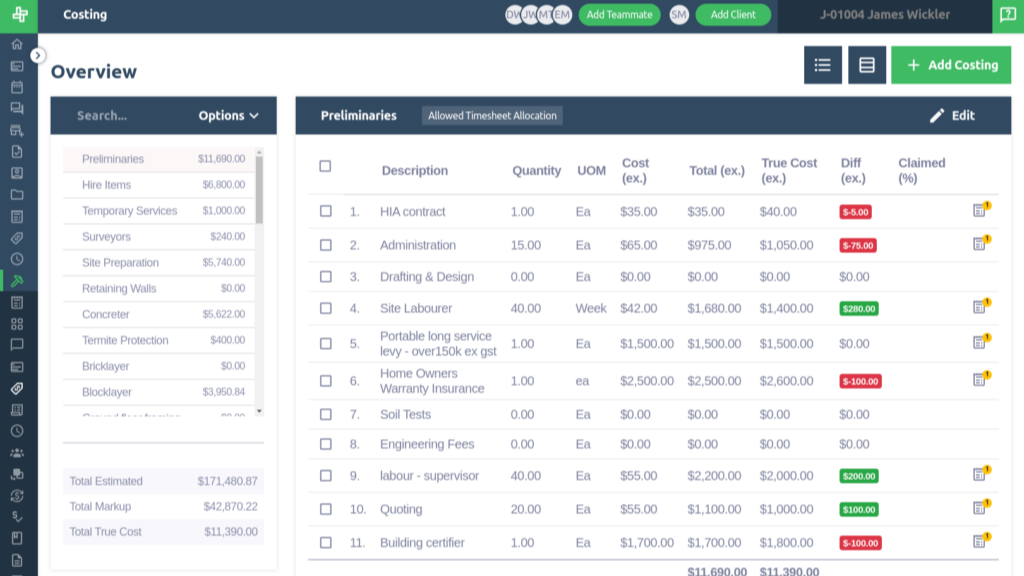The image size is (1024, 576).
Task: Click the clock icon in the sidebar, just above the hammer icon
Action: [17, 259]
